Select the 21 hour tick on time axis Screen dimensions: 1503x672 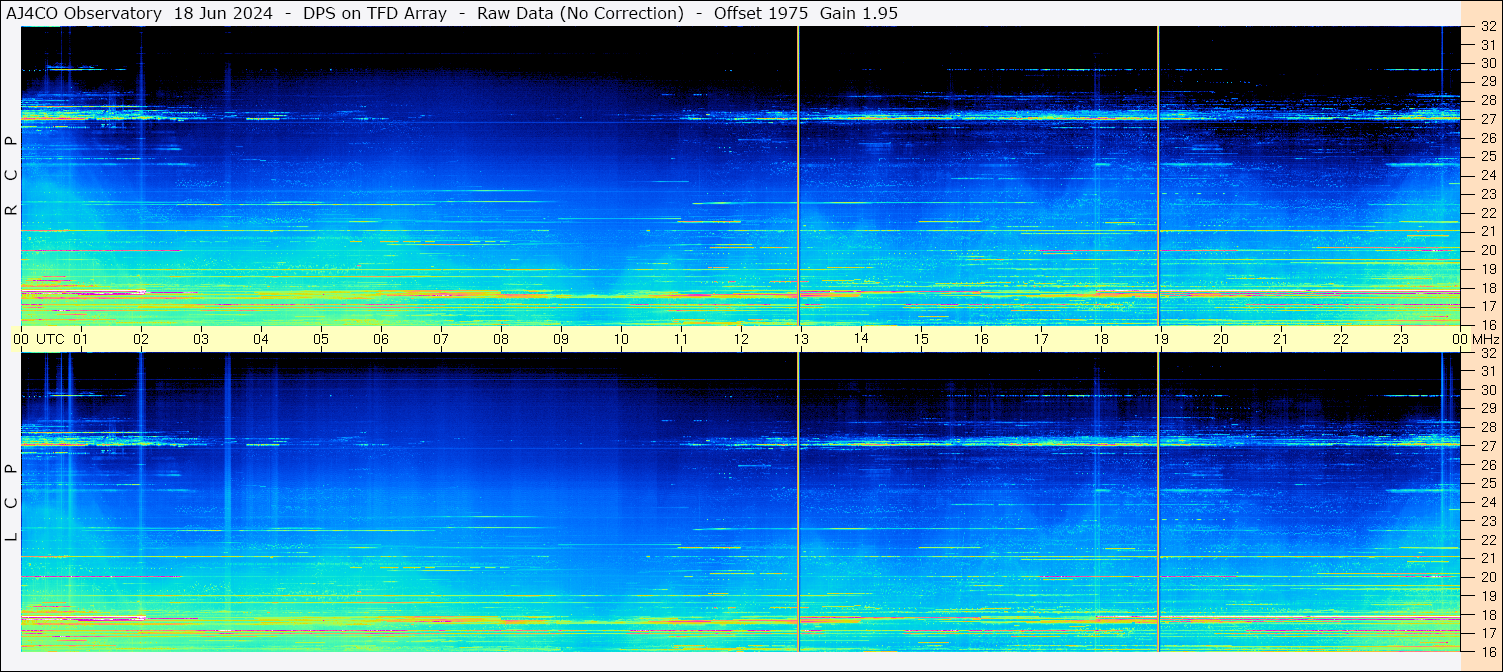coord(1281,339)
